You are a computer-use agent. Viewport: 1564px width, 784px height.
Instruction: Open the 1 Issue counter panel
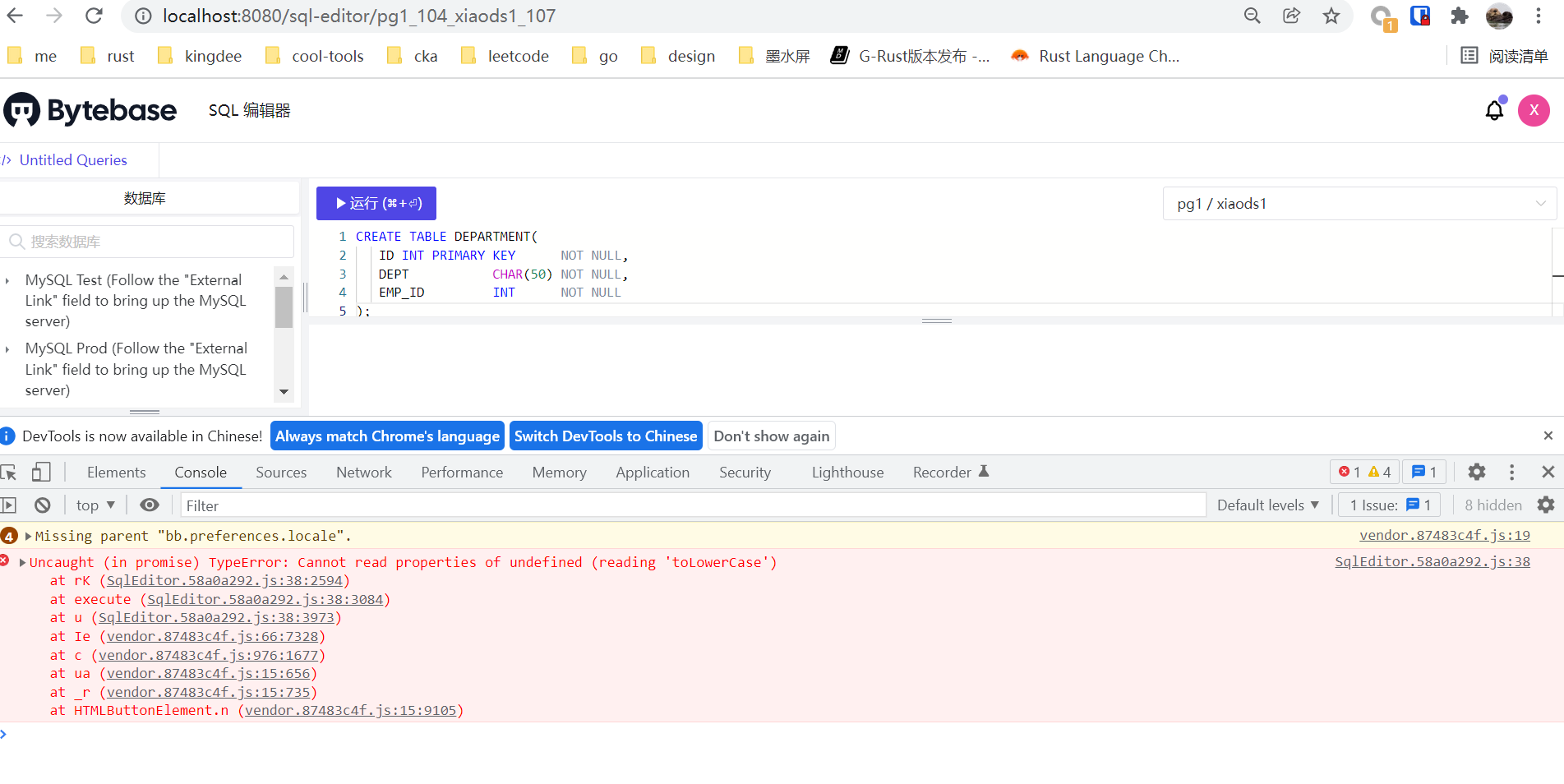coord(1389,505)
